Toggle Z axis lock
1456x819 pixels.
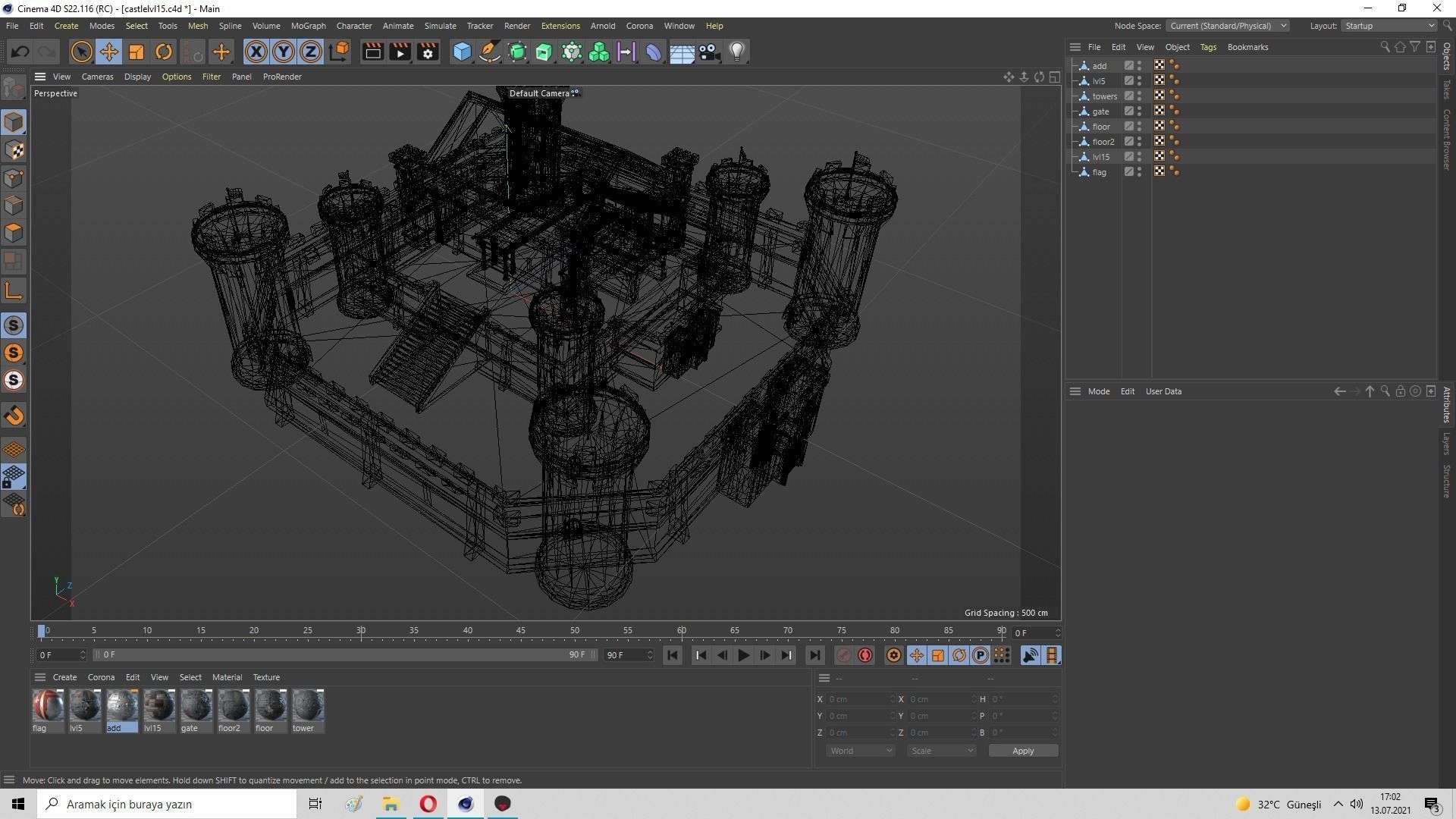point(311,52)
